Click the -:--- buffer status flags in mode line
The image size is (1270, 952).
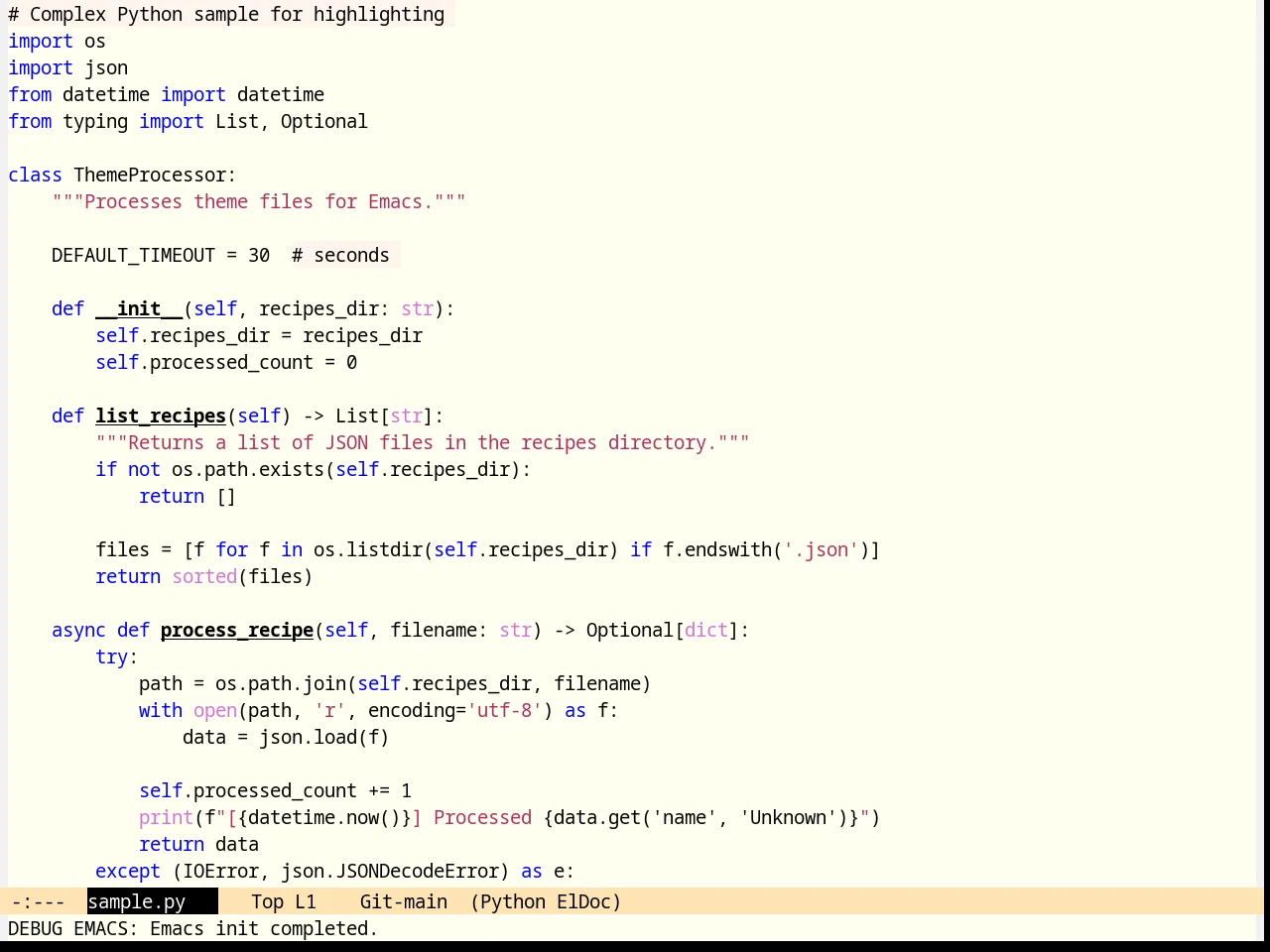(x=38, y=901)
